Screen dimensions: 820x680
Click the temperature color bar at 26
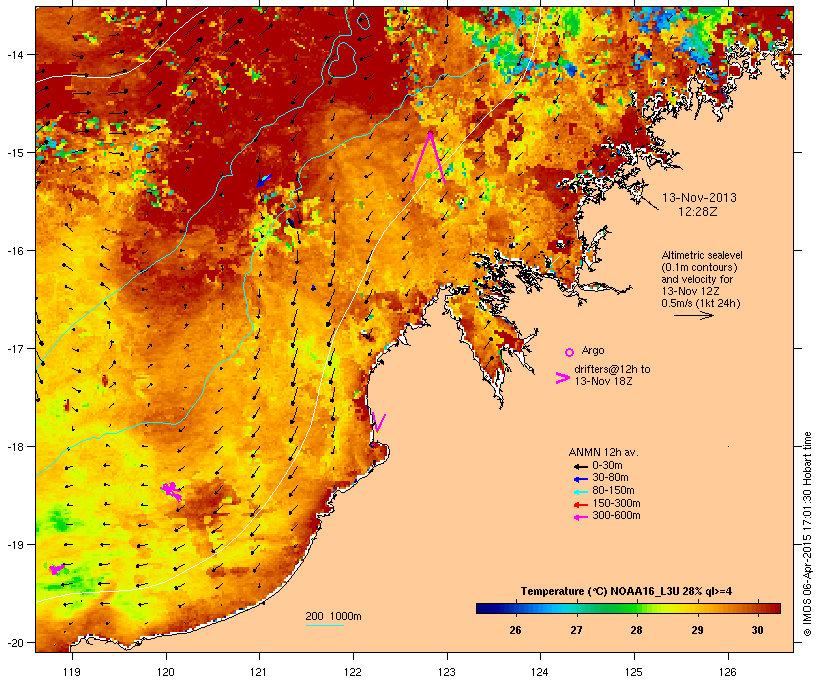click(x=515, y=608)
